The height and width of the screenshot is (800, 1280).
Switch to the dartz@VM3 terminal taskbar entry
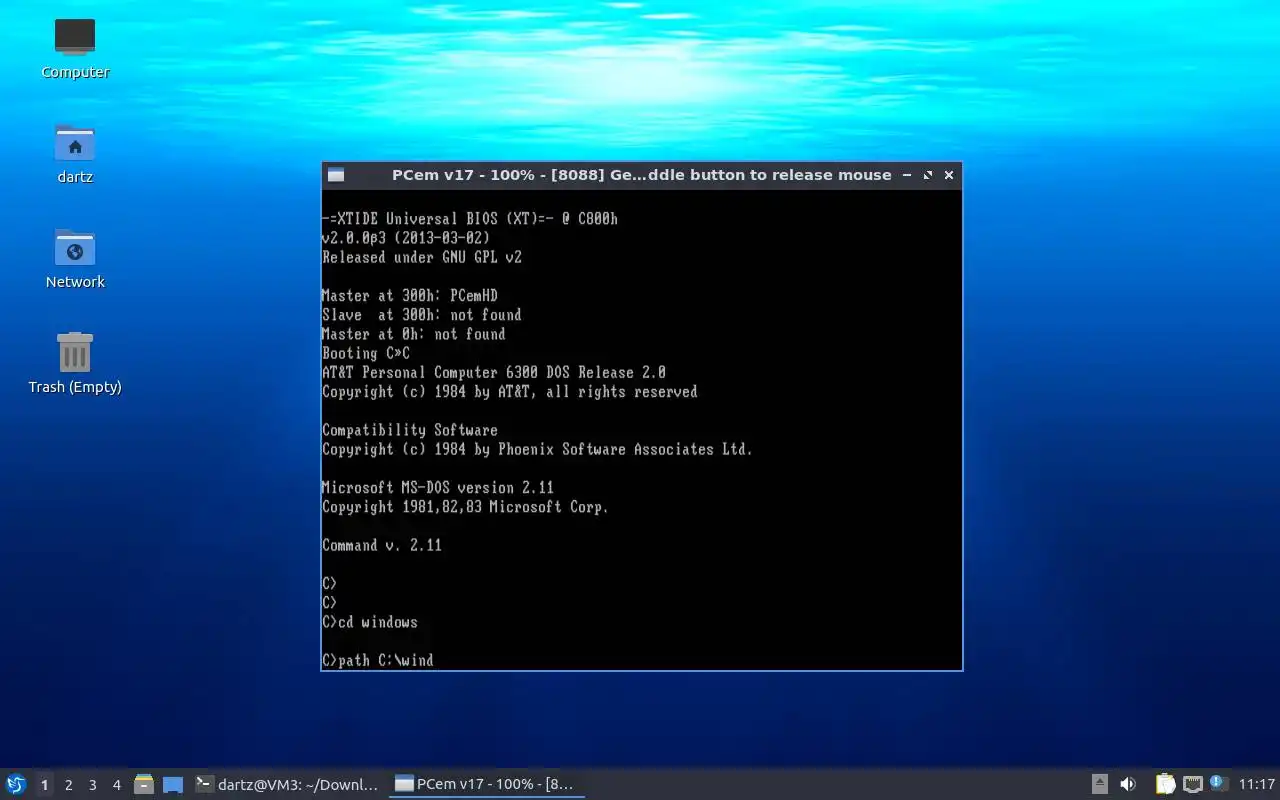[288, 784]
